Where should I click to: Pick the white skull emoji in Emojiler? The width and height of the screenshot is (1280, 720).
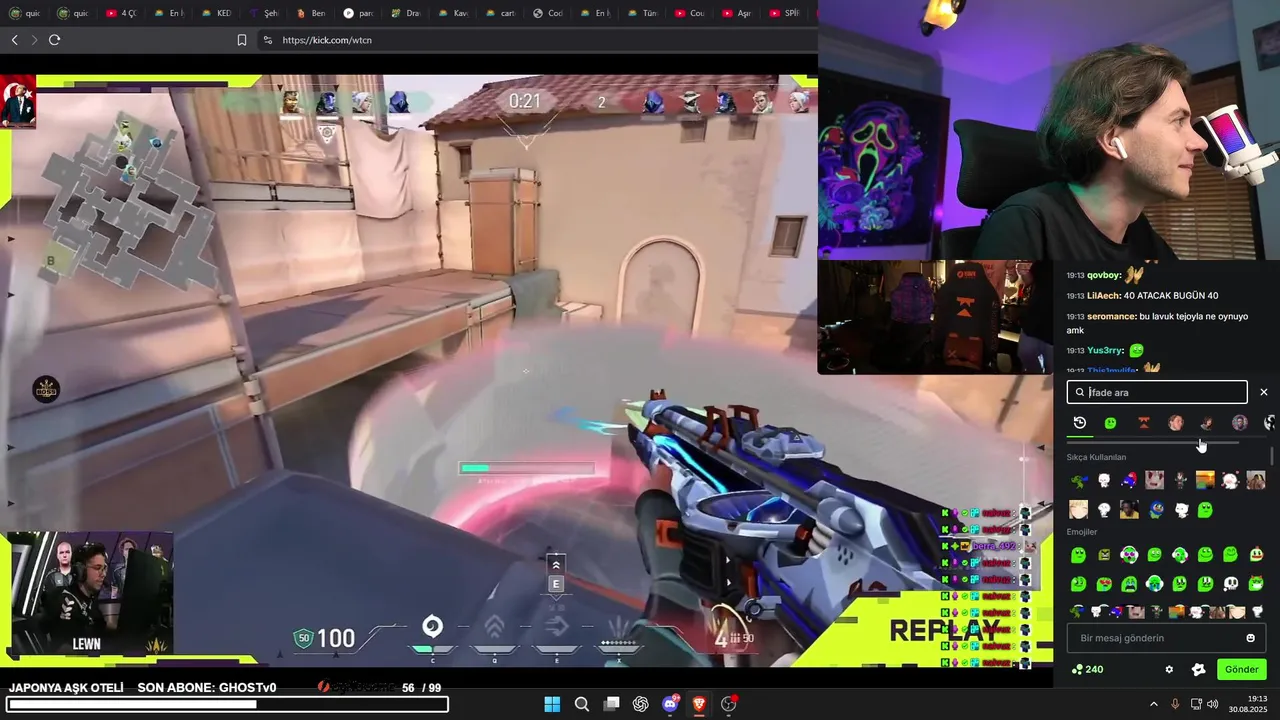[1230, 583]
